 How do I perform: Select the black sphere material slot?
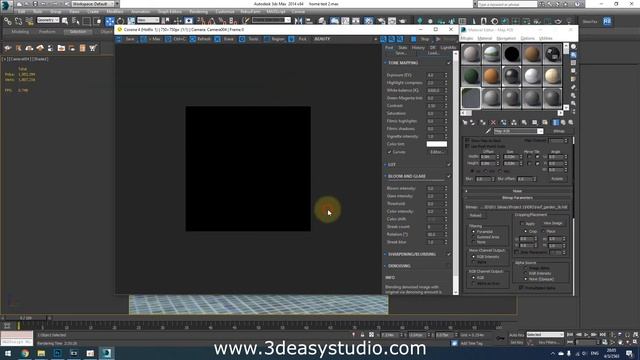click(511, 54)
